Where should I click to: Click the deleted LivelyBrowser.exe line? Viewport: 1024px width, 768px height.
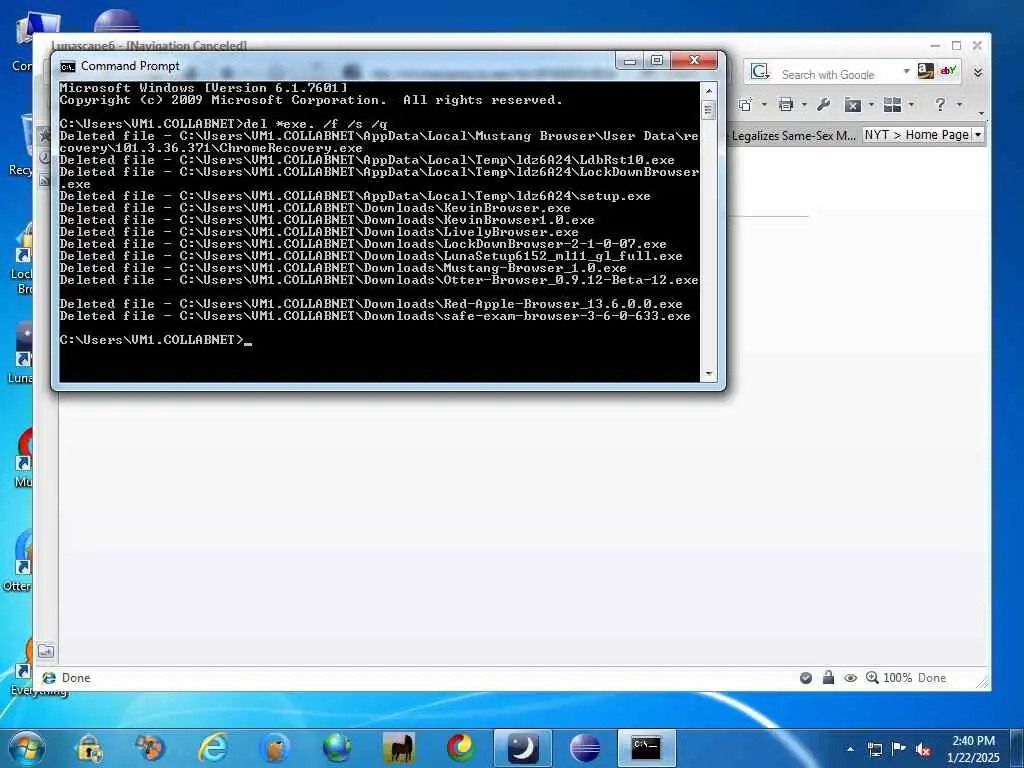(x=319, y=232)
